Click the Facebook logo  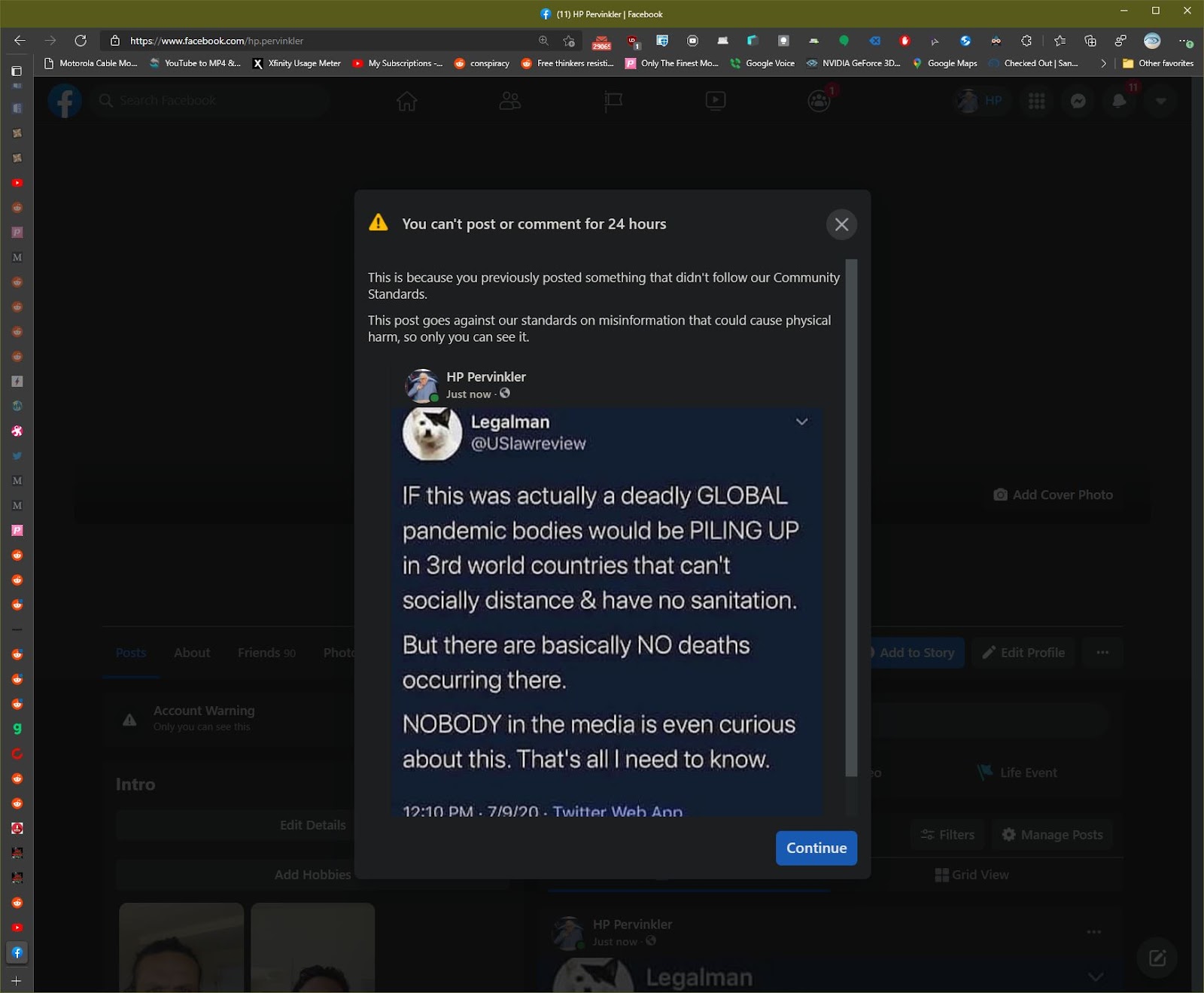coord(65,101)
